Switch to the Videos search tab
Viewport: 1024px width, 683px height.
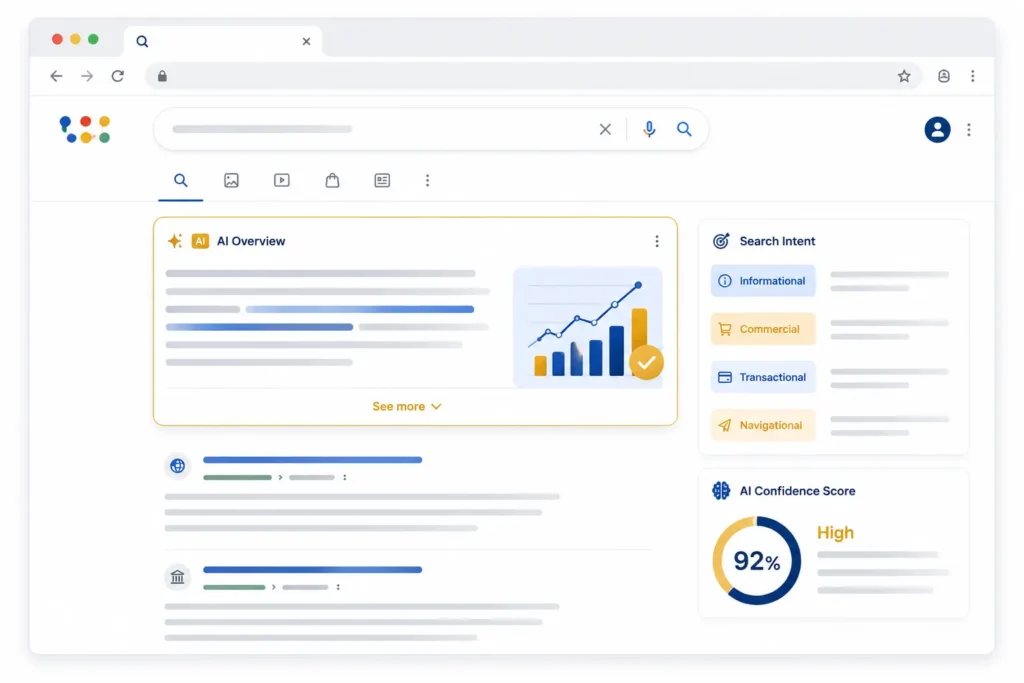click(281, 180)
